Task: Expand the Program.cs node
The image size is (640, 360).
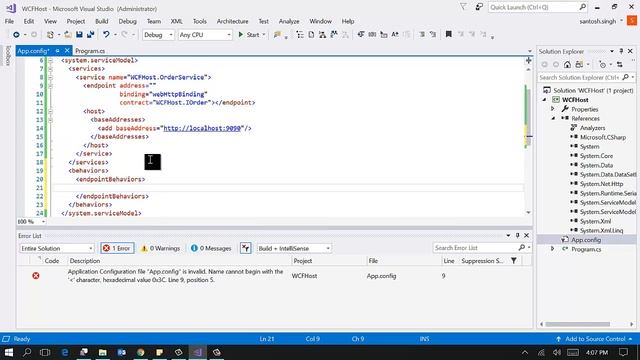Action: [x=553, y=249]
